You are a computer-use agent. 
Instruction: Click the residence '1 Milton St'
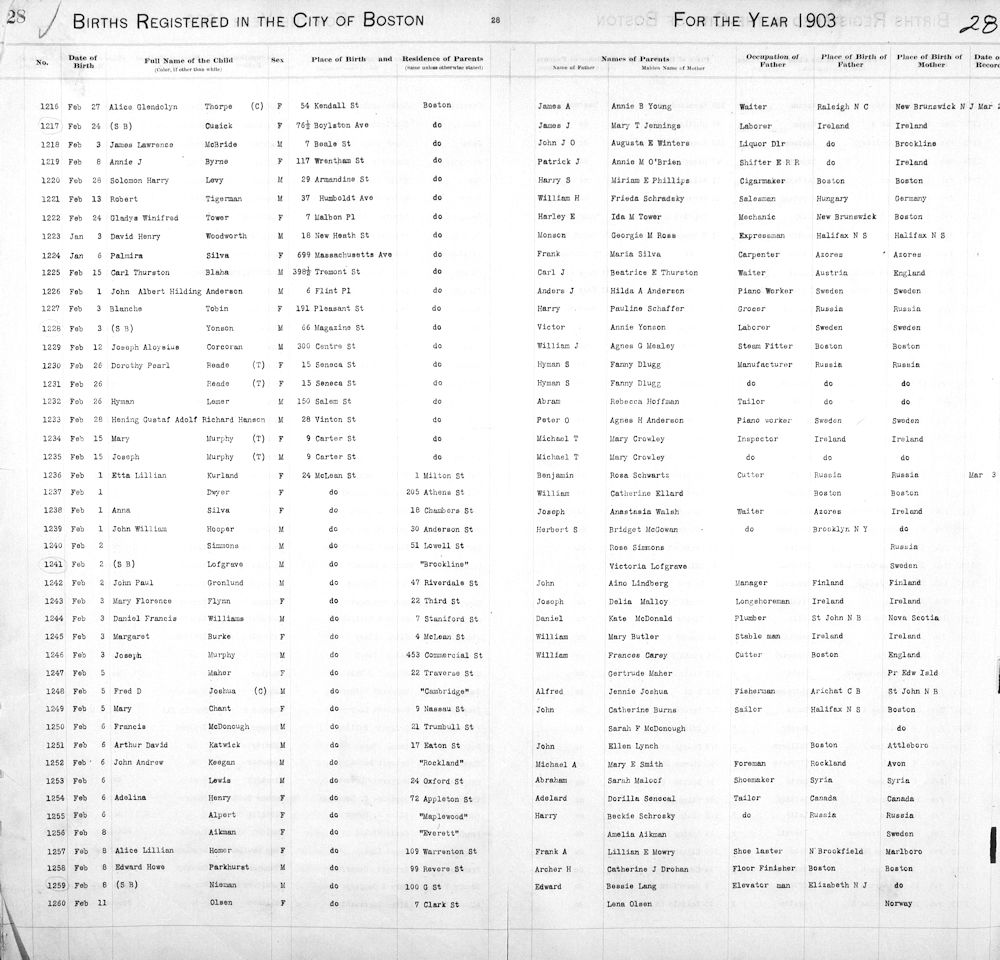click(439, 476)
